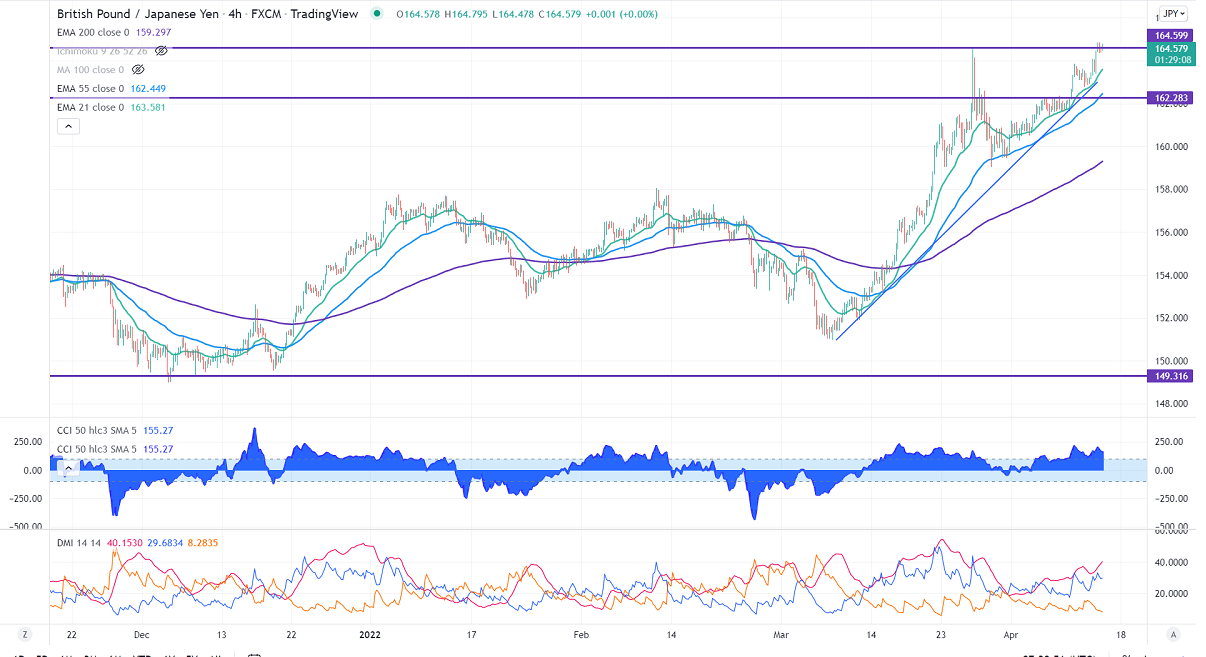Viewport: 1206px width, 657px height.
Task: Click the green market status dot
Action: click(377, 14)
